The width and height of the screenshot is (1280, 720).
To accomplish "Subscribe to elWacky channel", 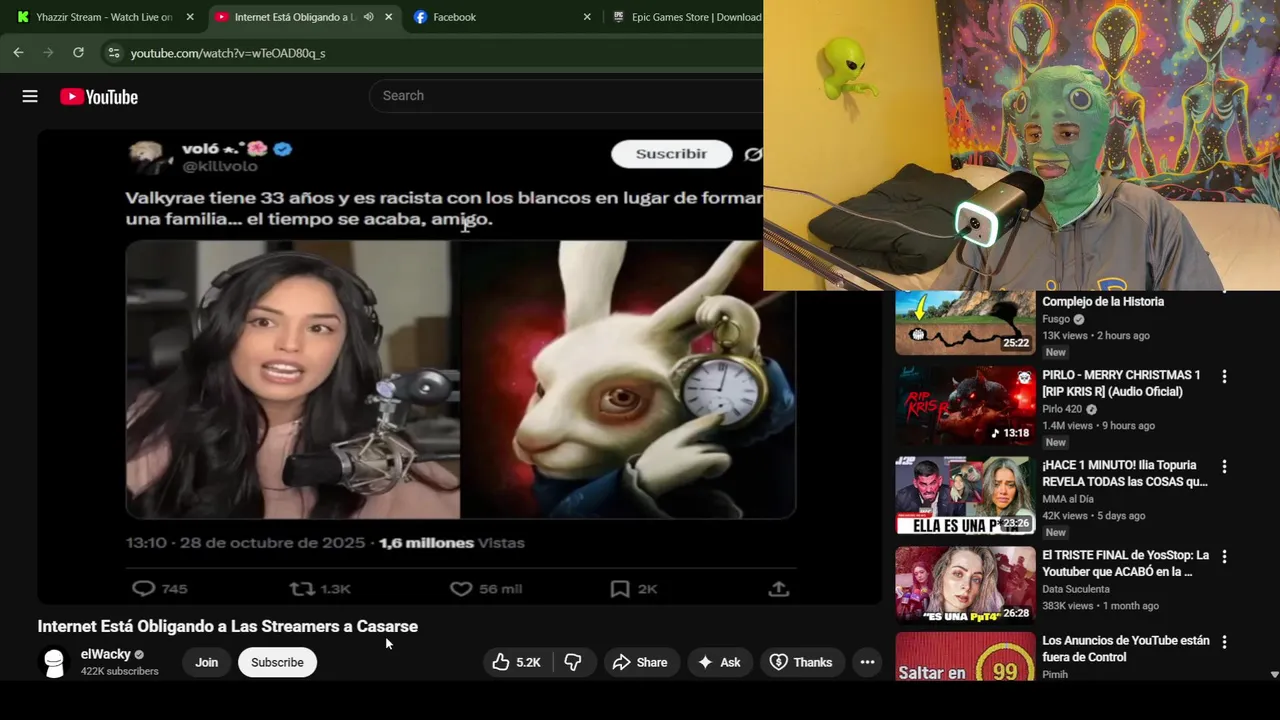I will point(277,662).
